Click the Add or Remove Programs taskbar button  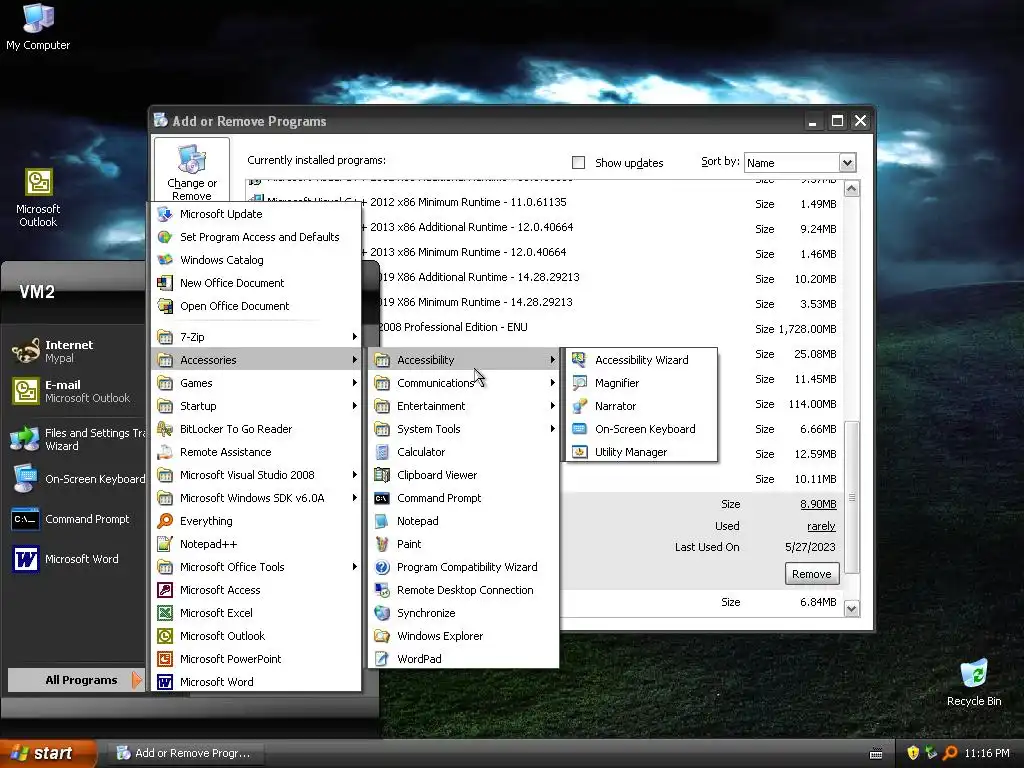click(187, 753)
